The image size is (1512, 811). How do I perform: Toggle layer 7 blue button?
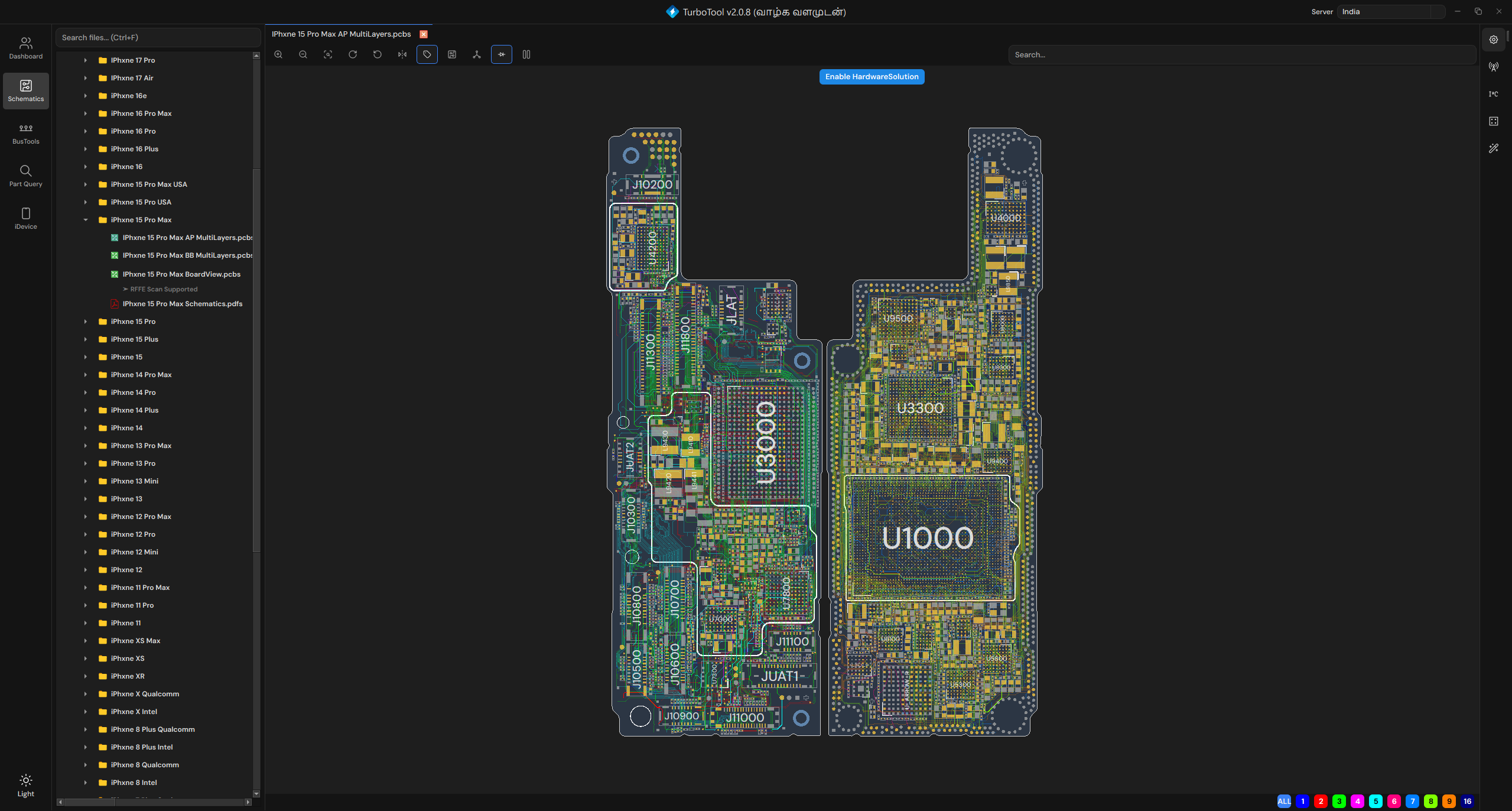click(x=1412, y=802)
